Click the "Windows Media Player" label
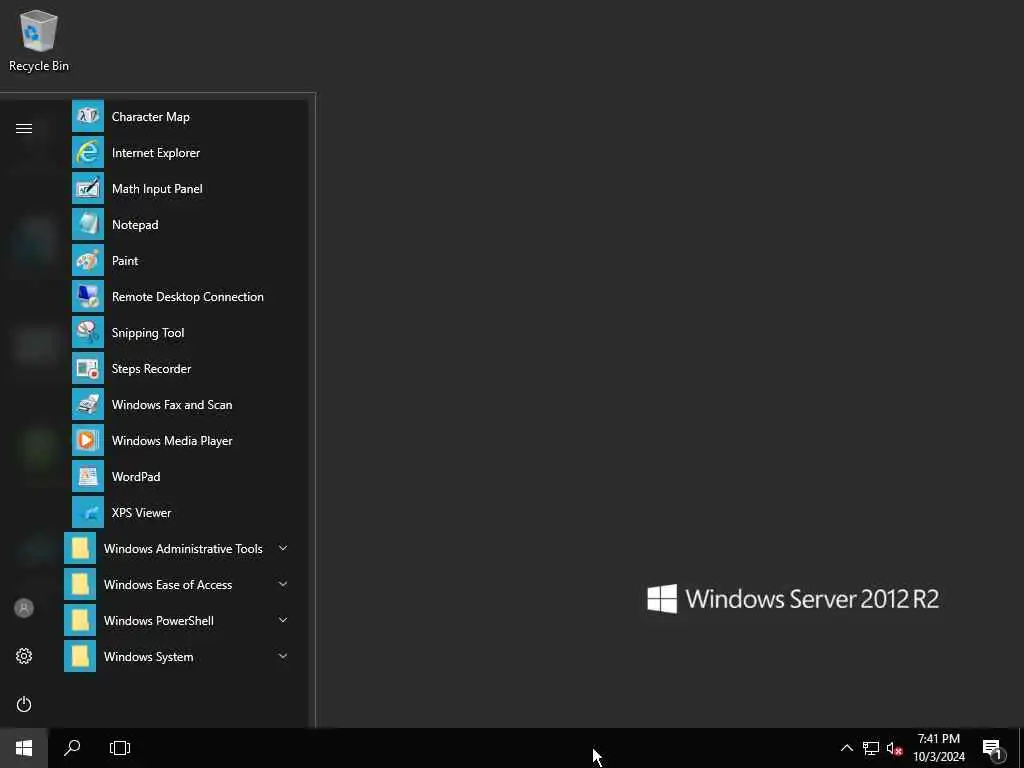This screenshot has height=768, width=1024. [172, 441]
